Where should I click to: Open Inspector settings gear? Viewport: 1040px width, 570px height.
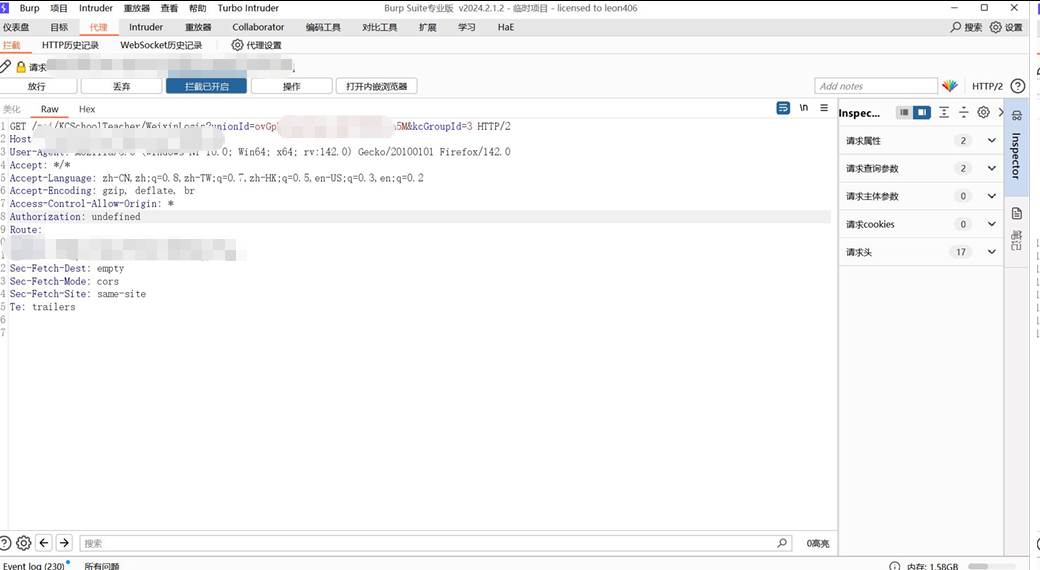984,113
